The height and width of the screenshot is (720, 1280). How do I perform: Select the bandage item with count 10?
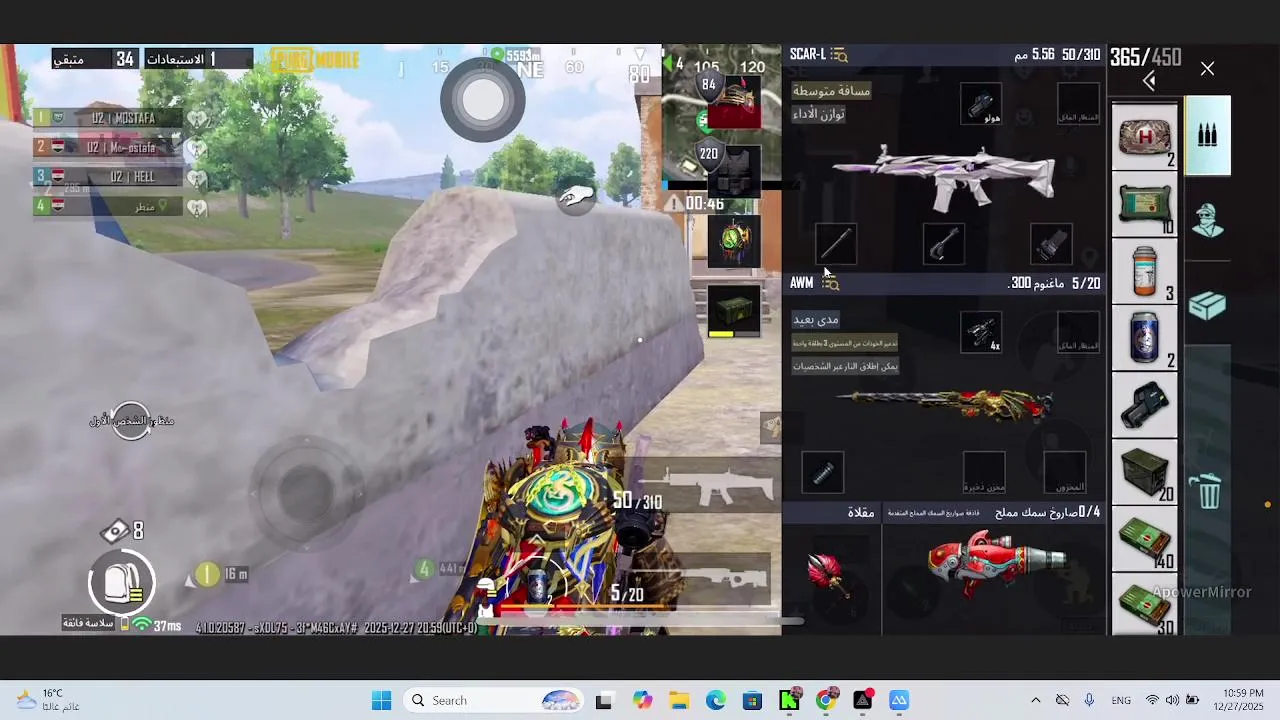point(1145,204)
